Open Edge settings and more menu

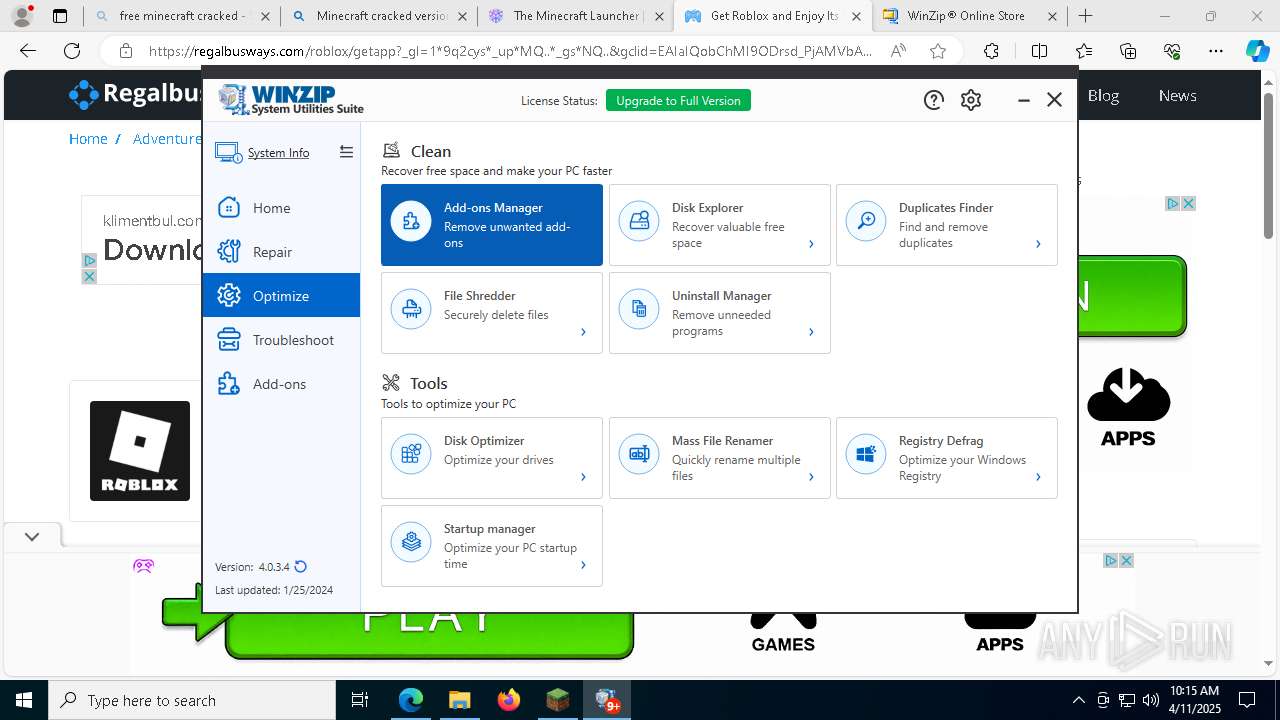point(1215,51)
